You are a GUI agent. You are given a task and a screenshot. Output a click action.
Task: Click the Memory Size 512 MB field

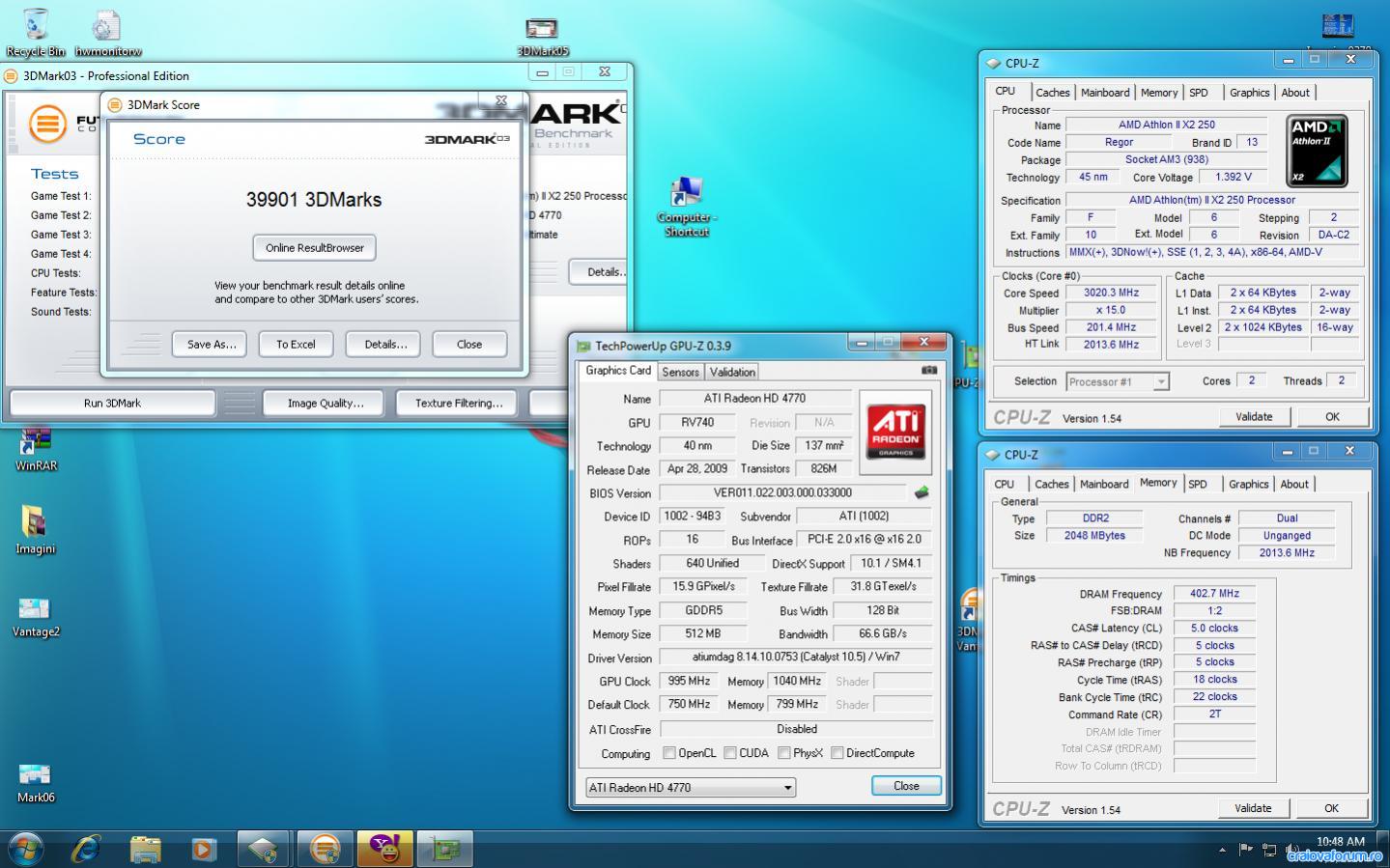704,634
